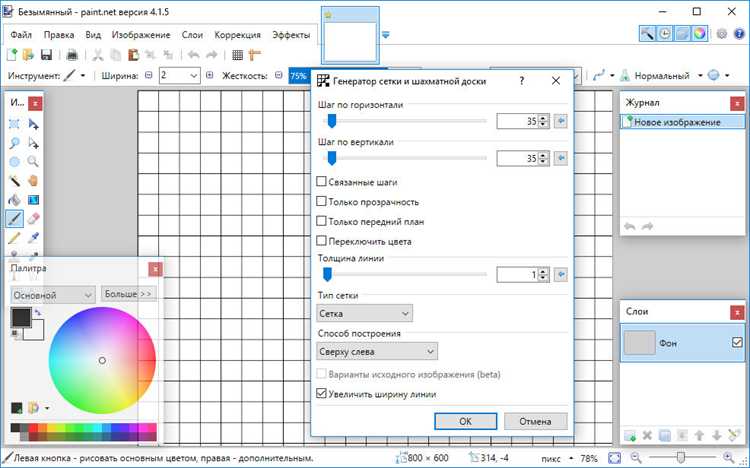Pick the Color Picker eyedropper tool

click(x=33, y=238)
